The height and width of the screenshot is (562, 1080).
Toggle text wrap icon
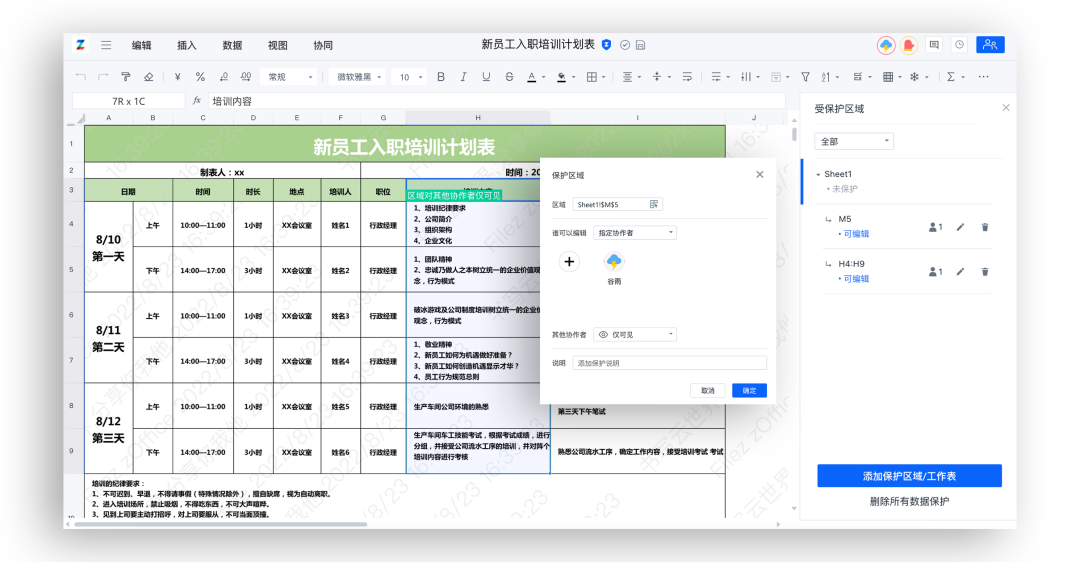[687, 77]
